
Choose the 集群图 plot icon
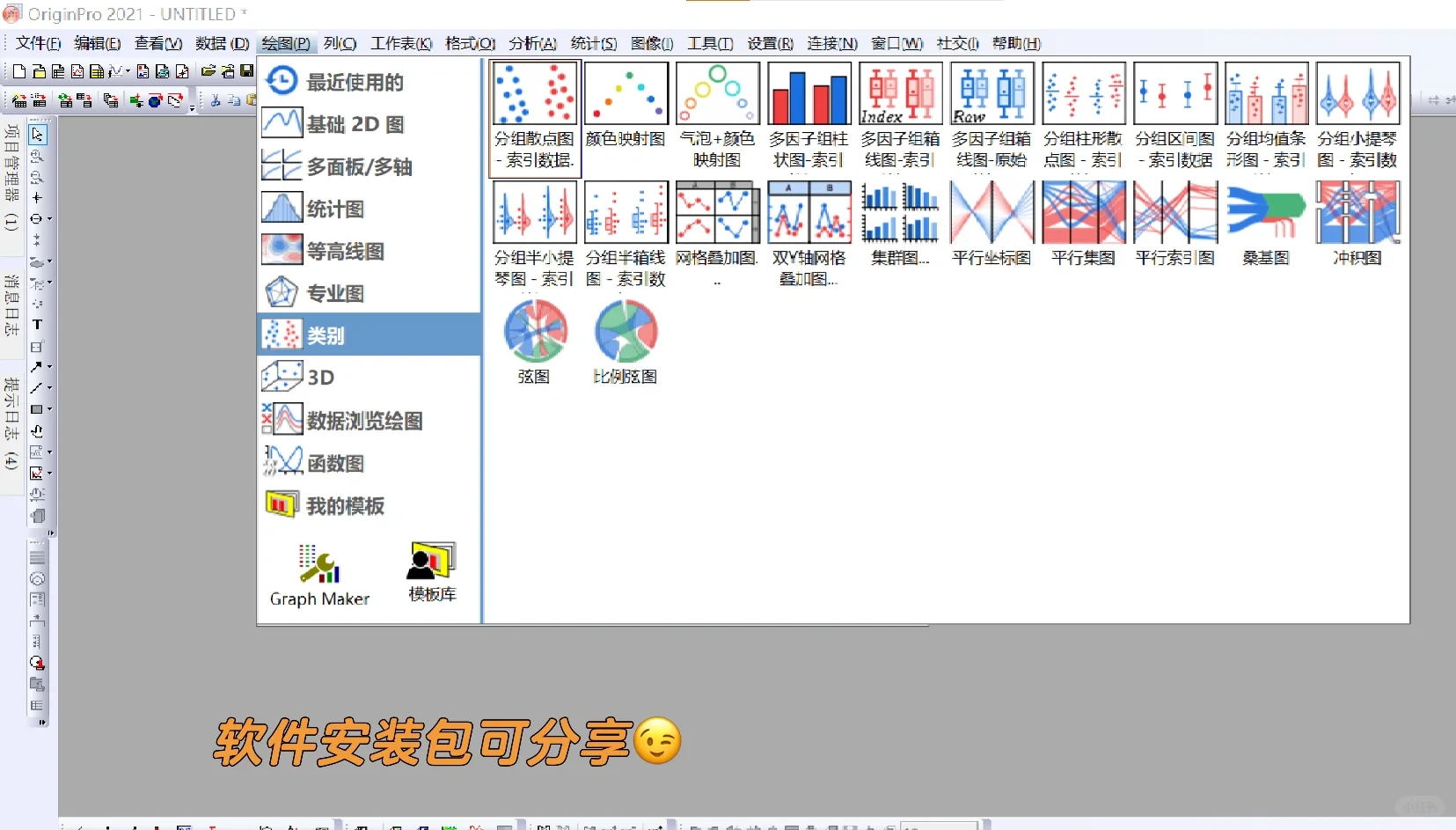[900, 224]
